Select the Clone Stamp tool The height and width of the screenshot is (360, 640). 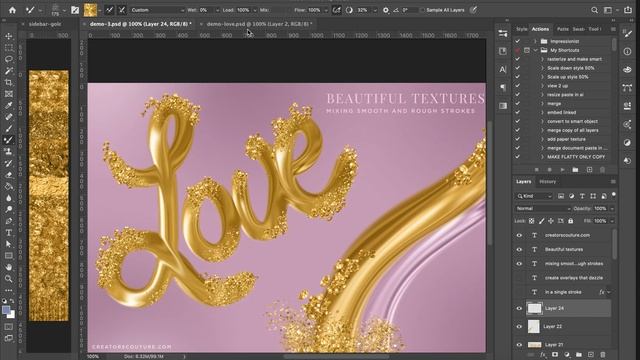pyautogui.click(x=9, y=151)
